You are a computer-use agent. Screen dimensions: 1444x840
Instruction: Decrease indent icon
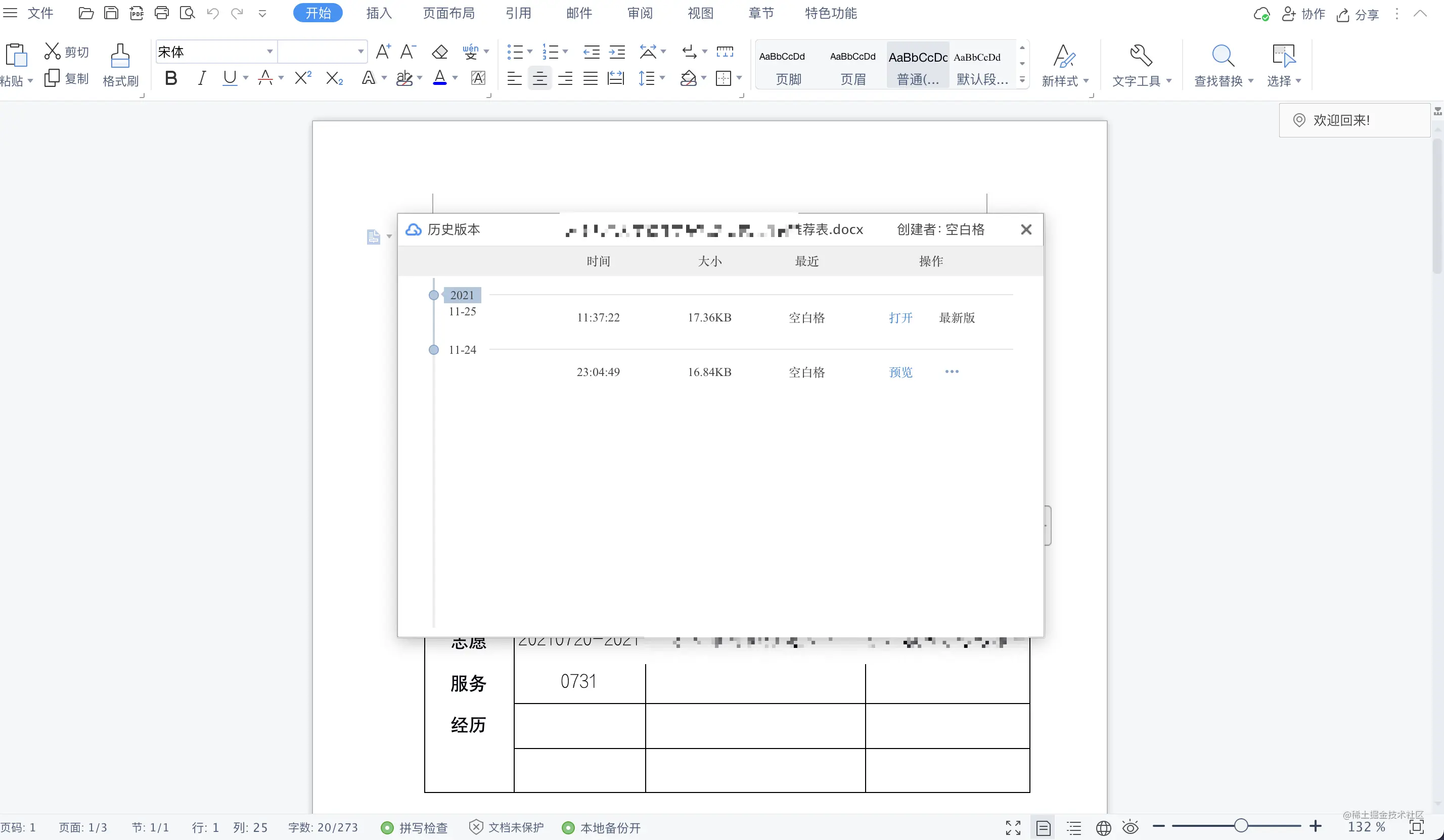pyautogui.click(x=592, y=52)
